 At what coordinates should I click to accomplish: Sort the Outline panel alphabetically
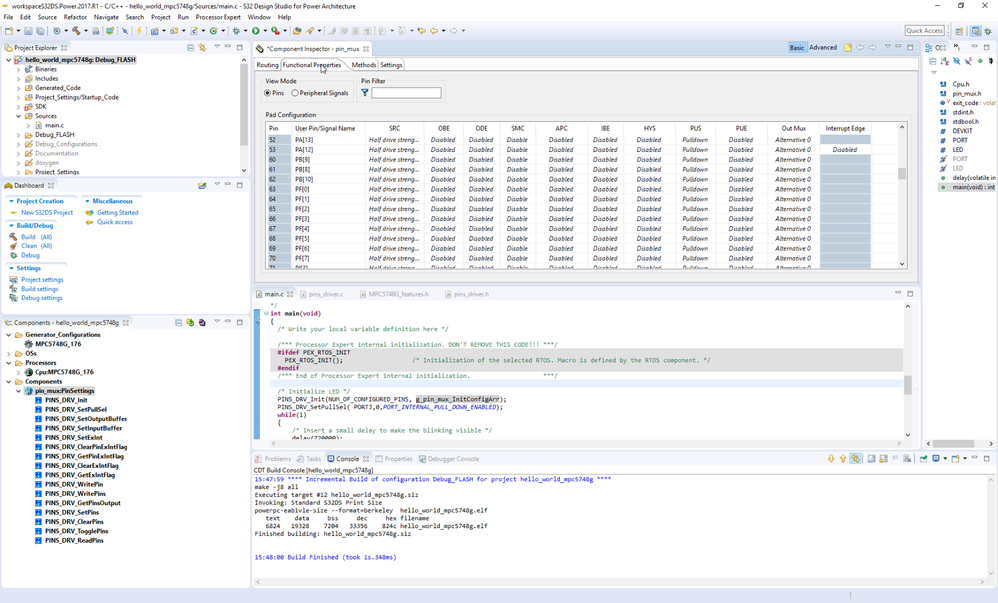[945, 61]
